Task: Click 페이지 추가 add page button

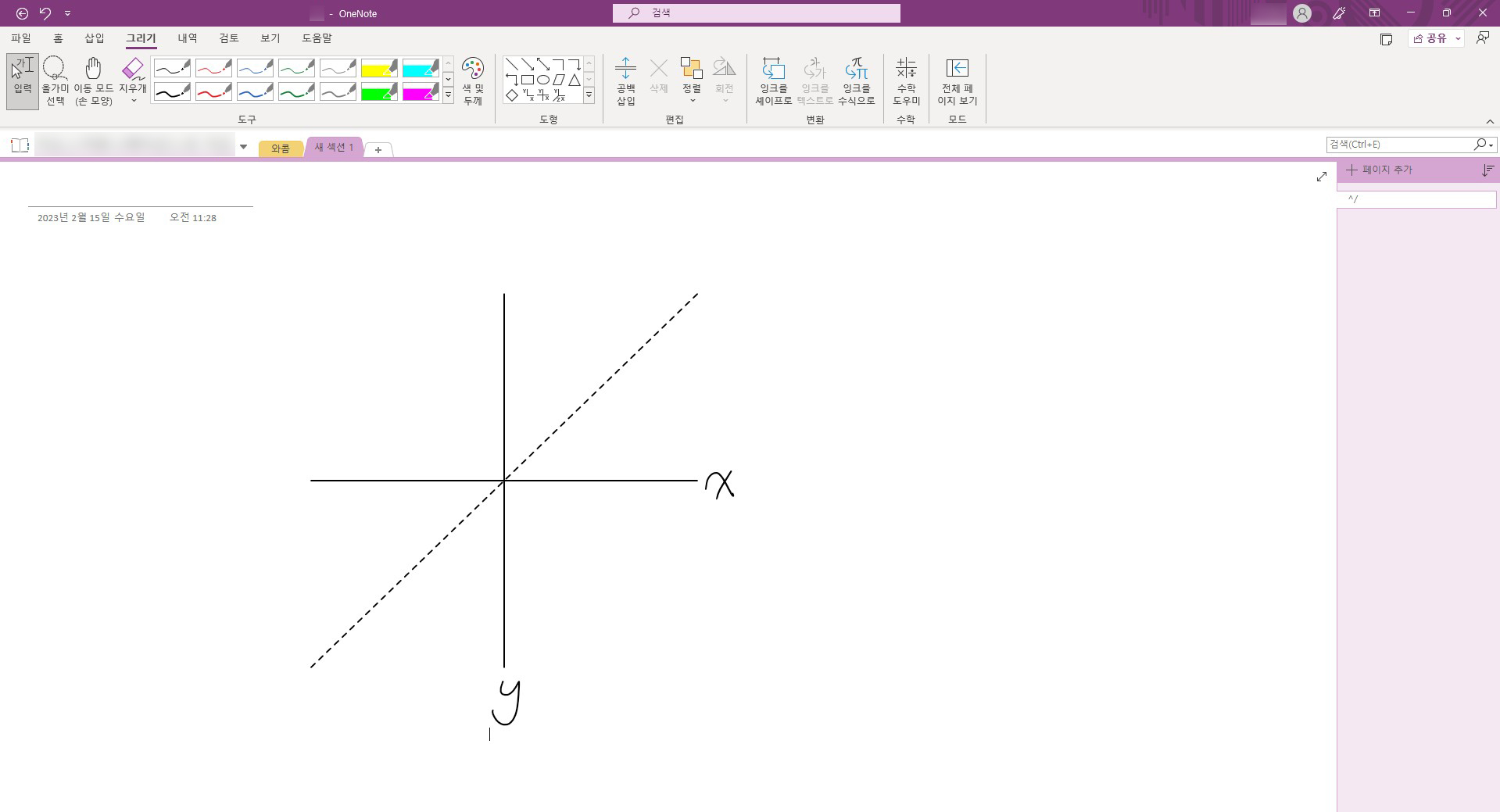Action: (1380, 170)
